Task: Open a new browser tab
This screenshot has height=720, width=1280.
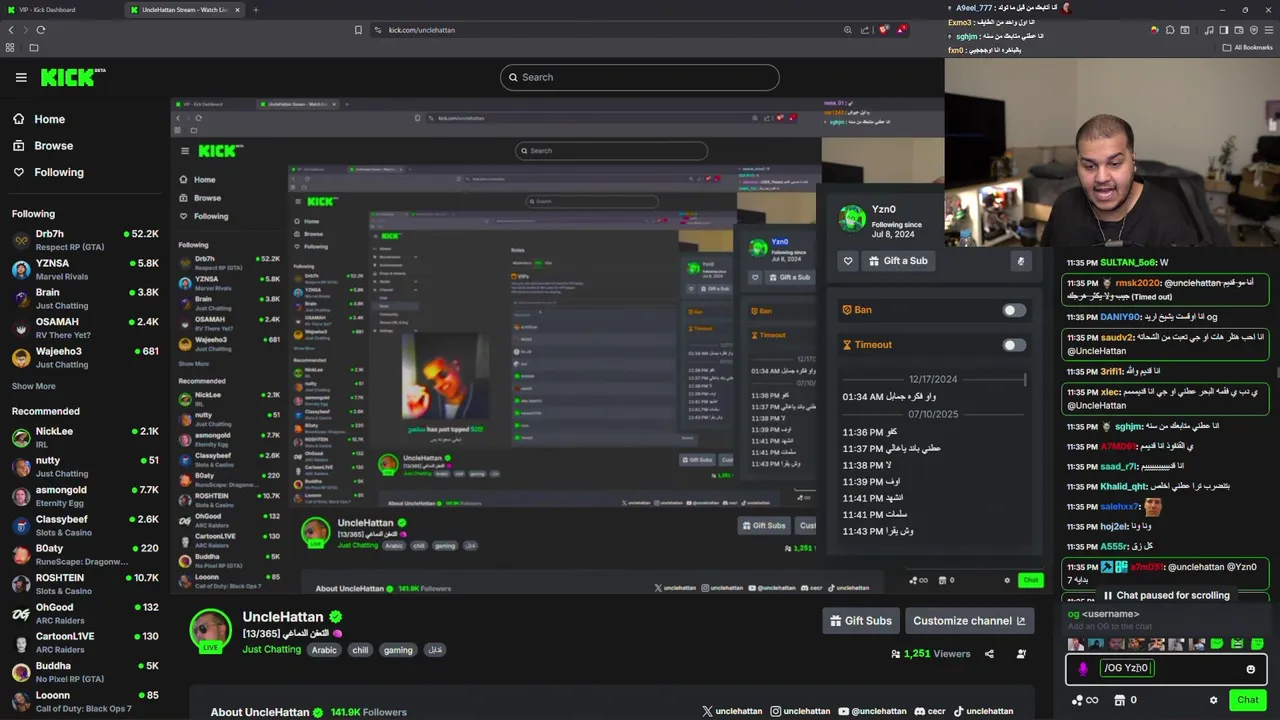Action: 255,10
